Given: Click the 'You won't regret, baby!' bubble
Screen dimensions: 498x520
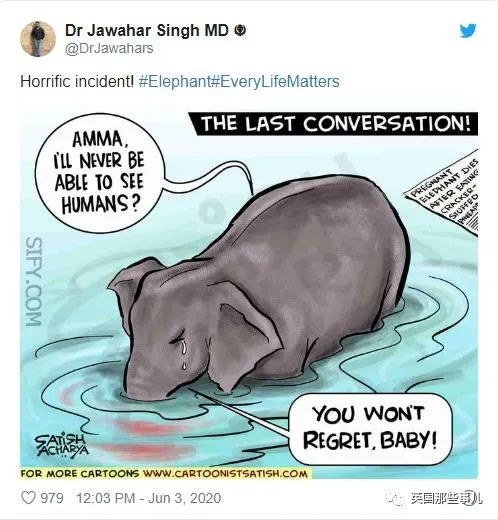Looking at the screenshot, I should click(370, 429).
